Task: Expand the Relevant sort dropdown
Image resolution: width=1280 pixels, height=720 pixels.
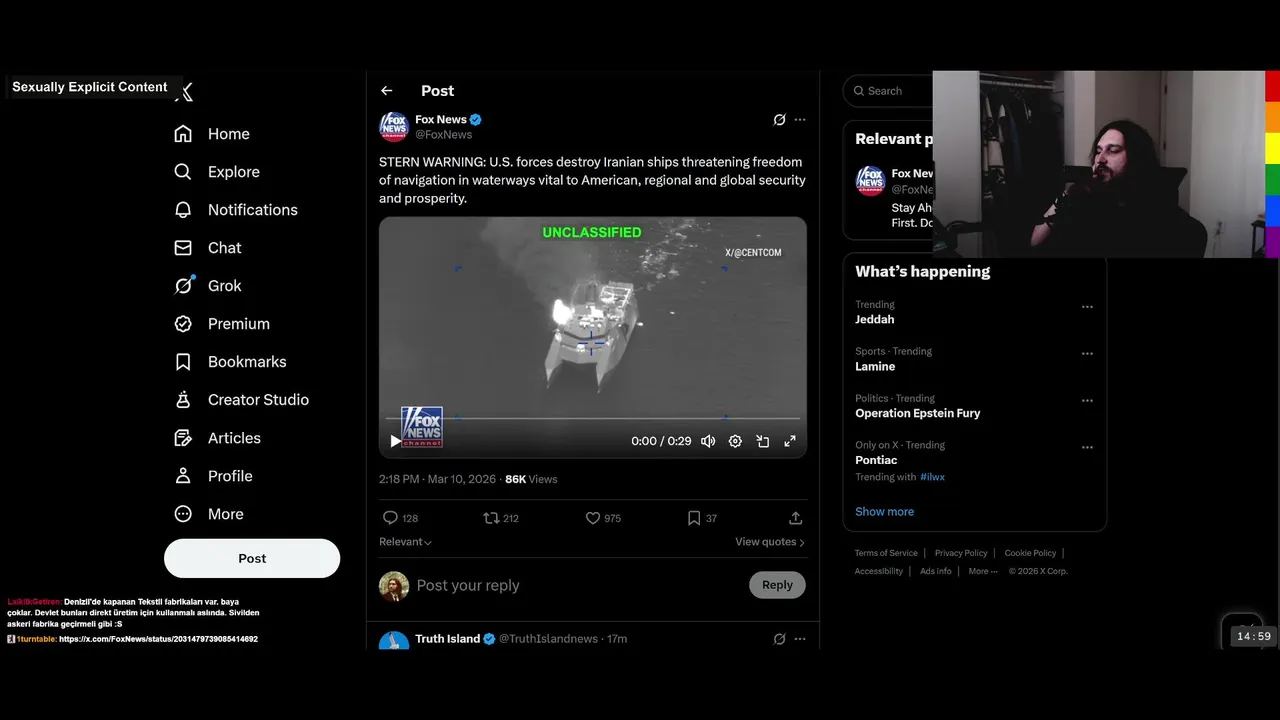Action: [x=405, y=542]
